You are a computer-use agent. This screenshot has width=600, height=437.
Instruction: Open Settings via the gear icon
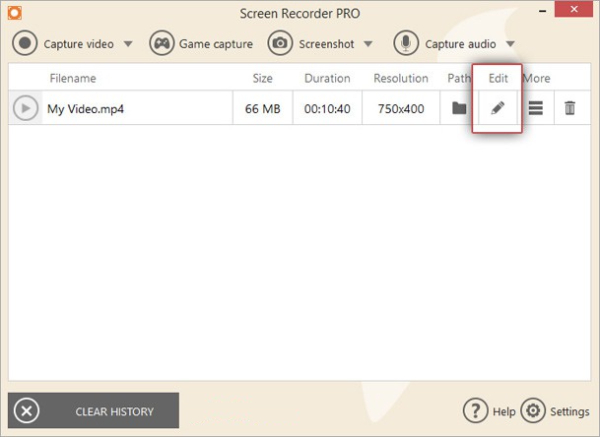tap(533, 411)
